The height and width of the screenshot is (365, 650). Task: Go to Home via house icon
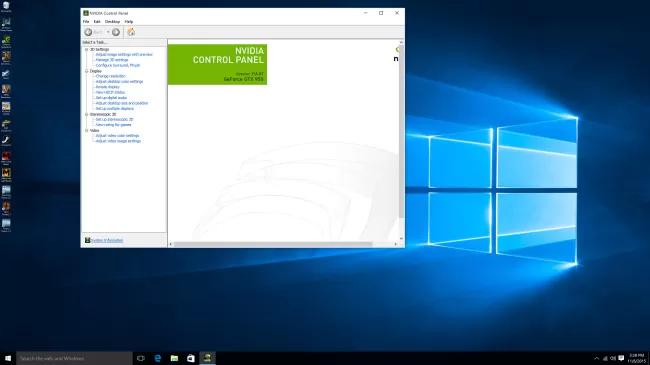[x=131, y=32]
